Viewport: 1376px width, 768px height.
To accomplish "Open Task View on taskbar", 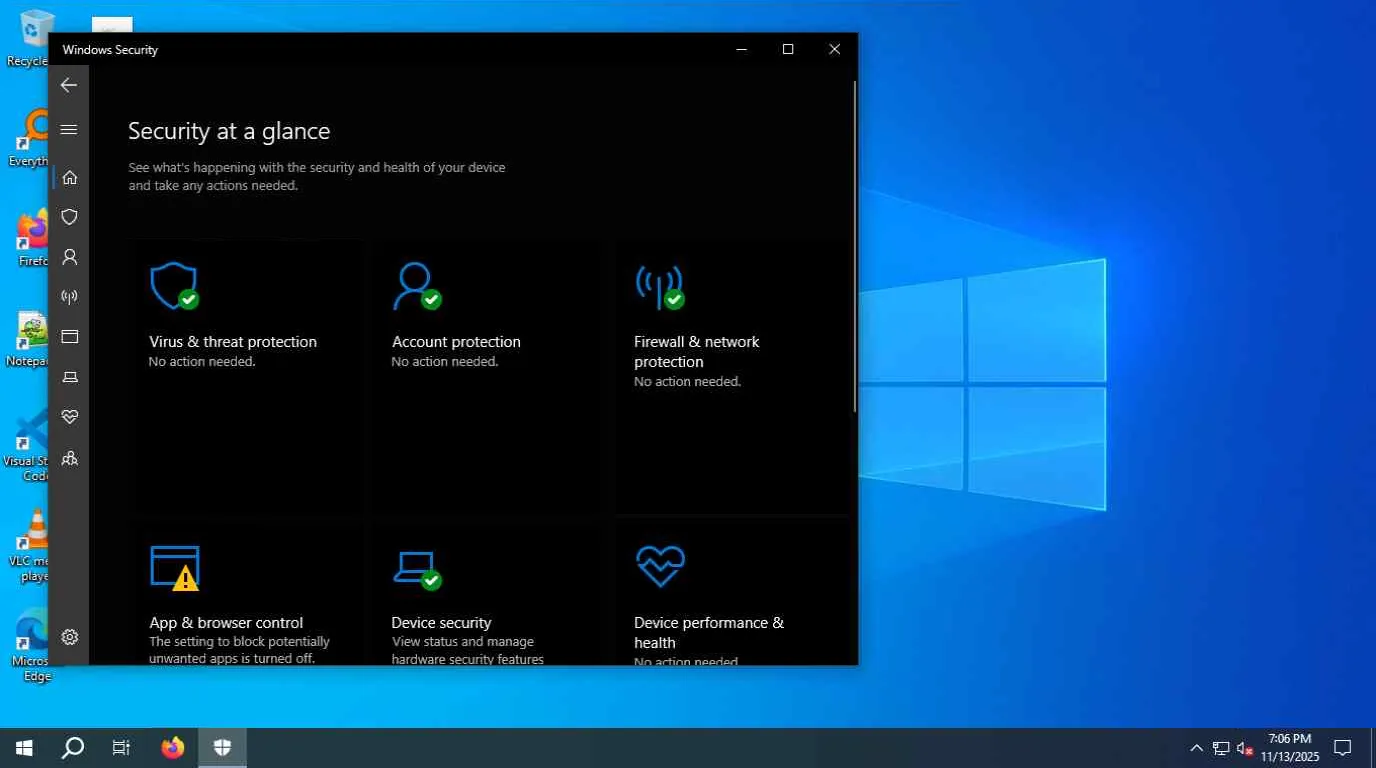I will tap(121, 748).
